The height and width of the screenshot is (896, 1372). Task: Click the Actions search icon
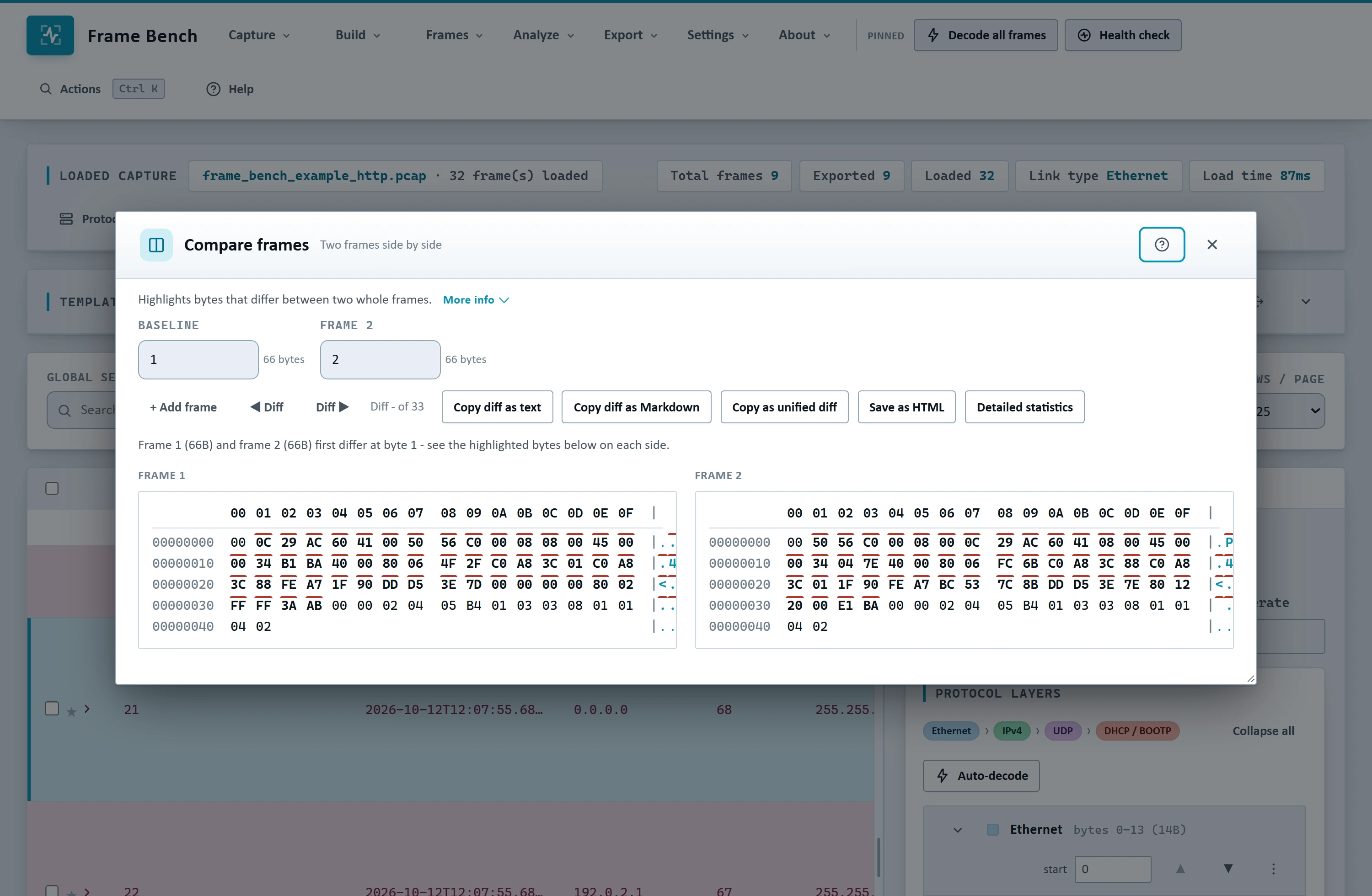pos(46,89)
